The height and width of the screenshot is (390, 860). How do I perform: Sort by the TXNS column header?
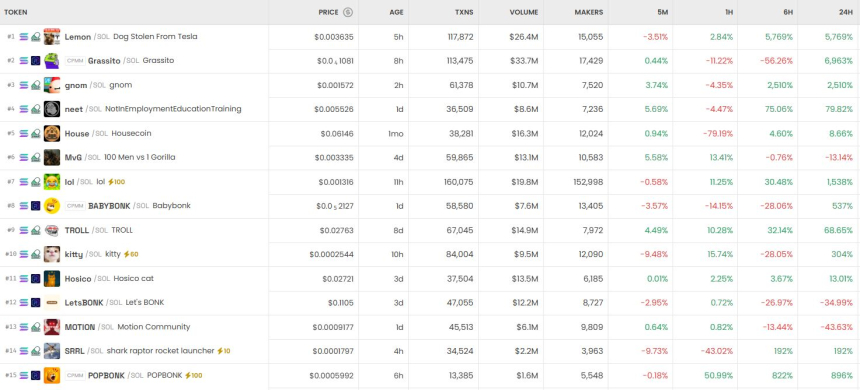pyautogui.click(x=464, y=12)
